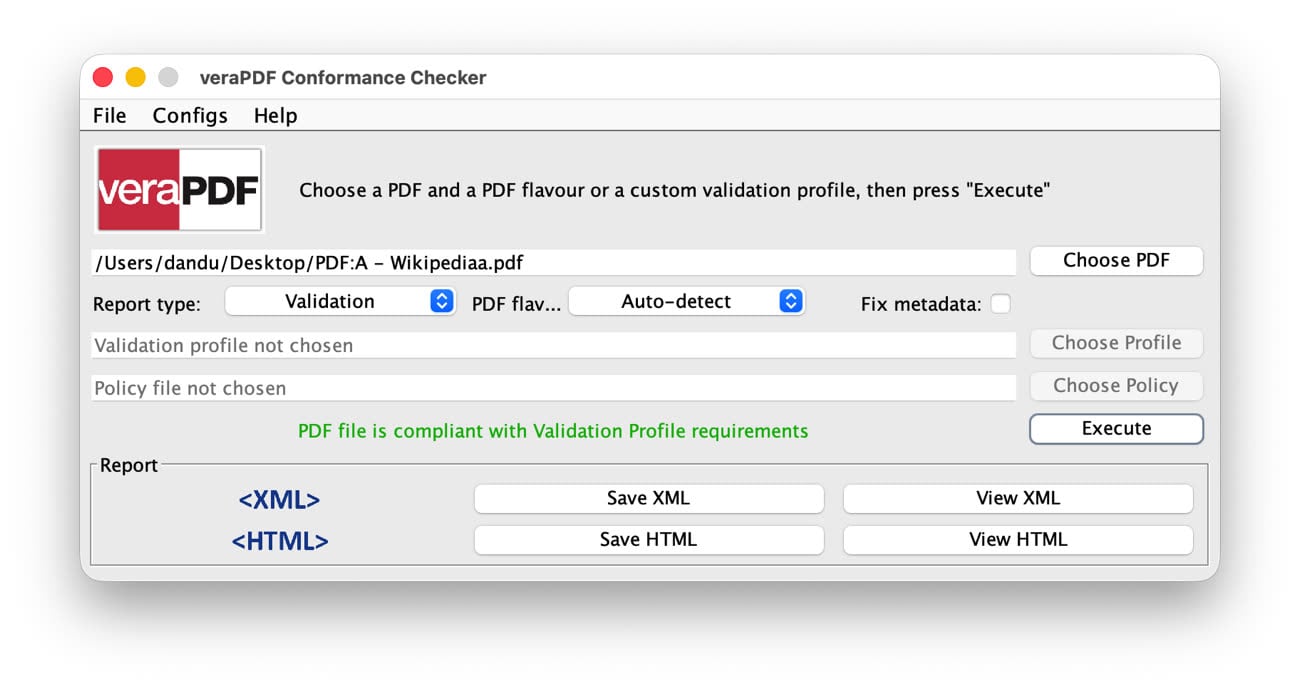Enable the Fix metadata checkbox
Screen dimensions: 1300x687
pyautogui.click(x=1000, y=304)
